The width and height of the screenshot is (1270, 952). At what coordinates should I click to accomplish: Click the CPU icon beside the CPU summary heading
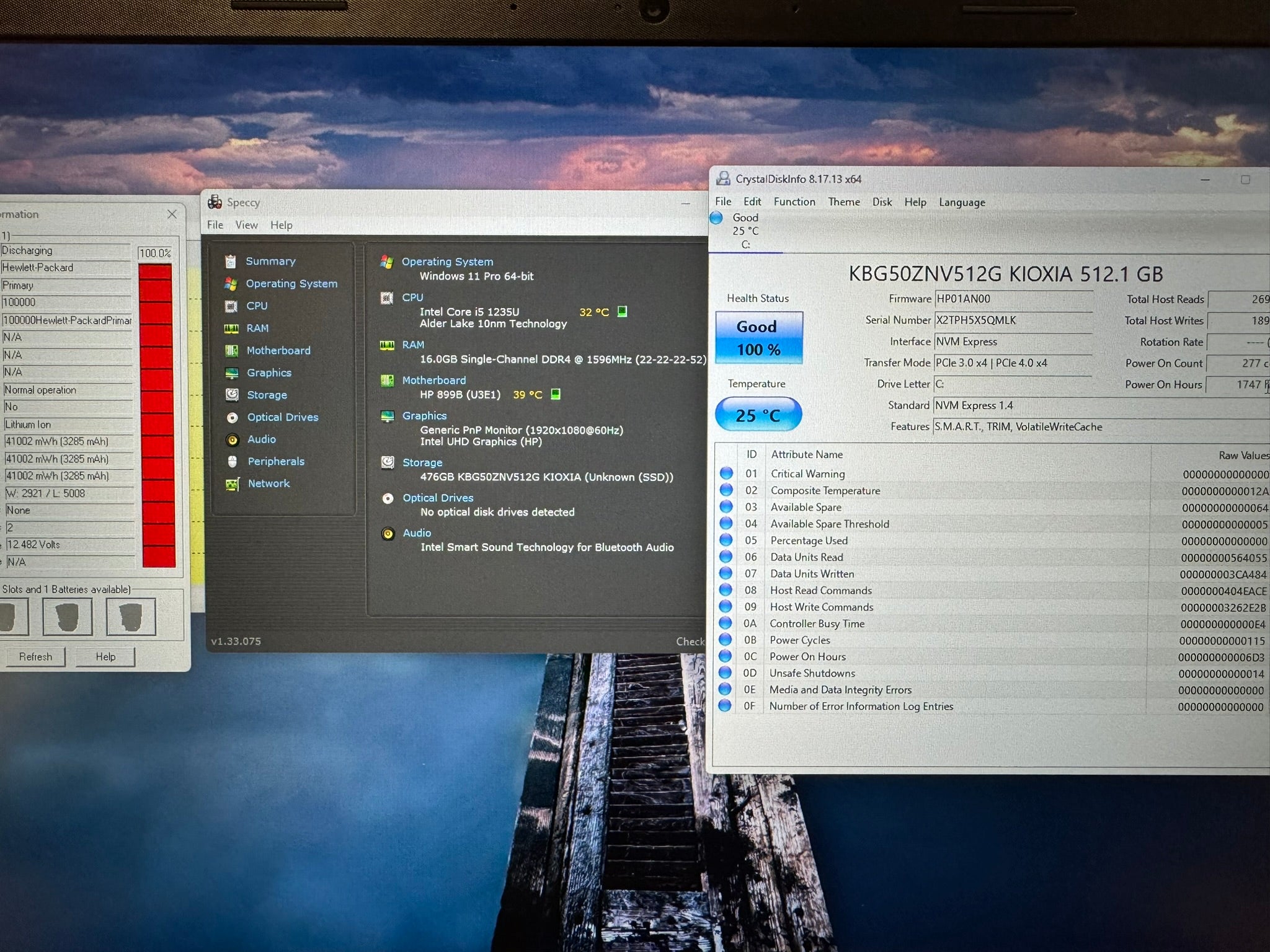[x=387, y=298]
